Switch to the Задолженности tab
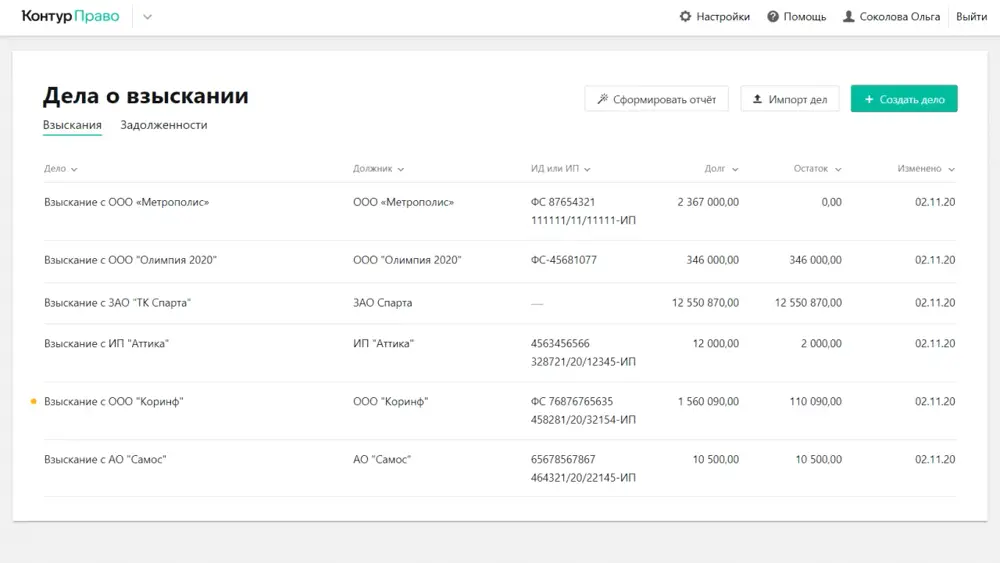This screenshot has width=1000, height=563. 164,126
